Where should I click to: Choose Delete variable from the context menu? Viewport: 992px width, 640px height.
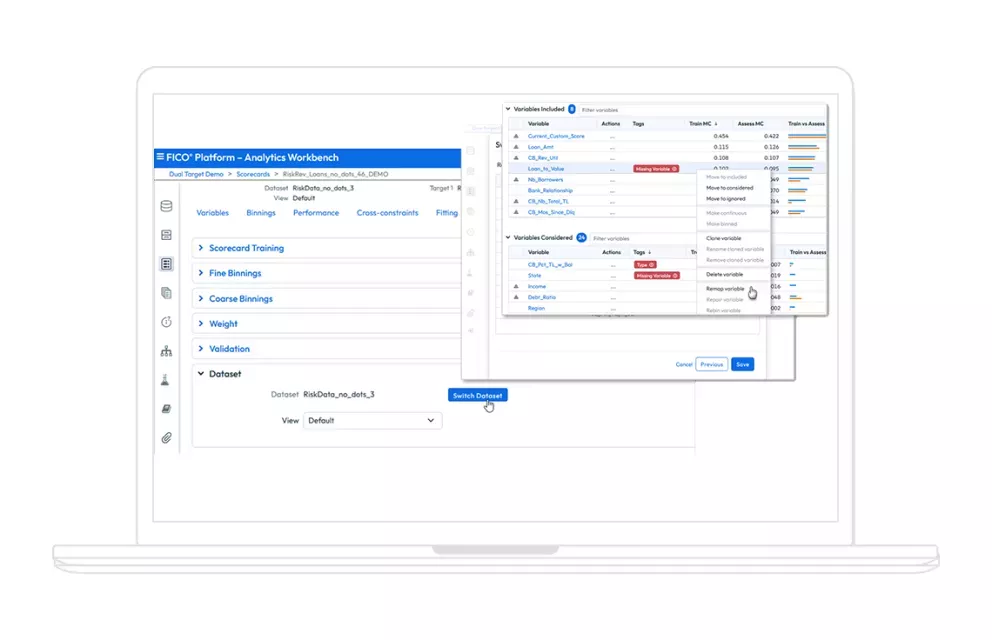723,274
